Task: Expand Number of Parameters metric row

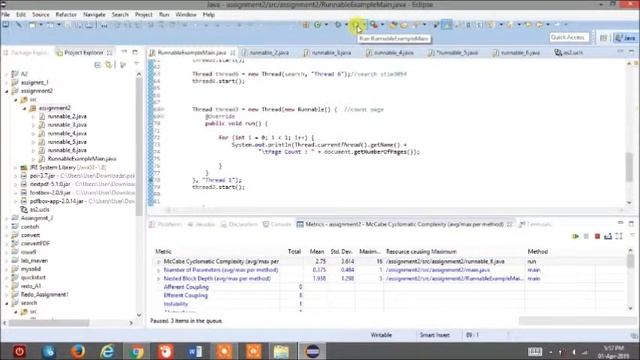Action: click(x=158, y=270)
